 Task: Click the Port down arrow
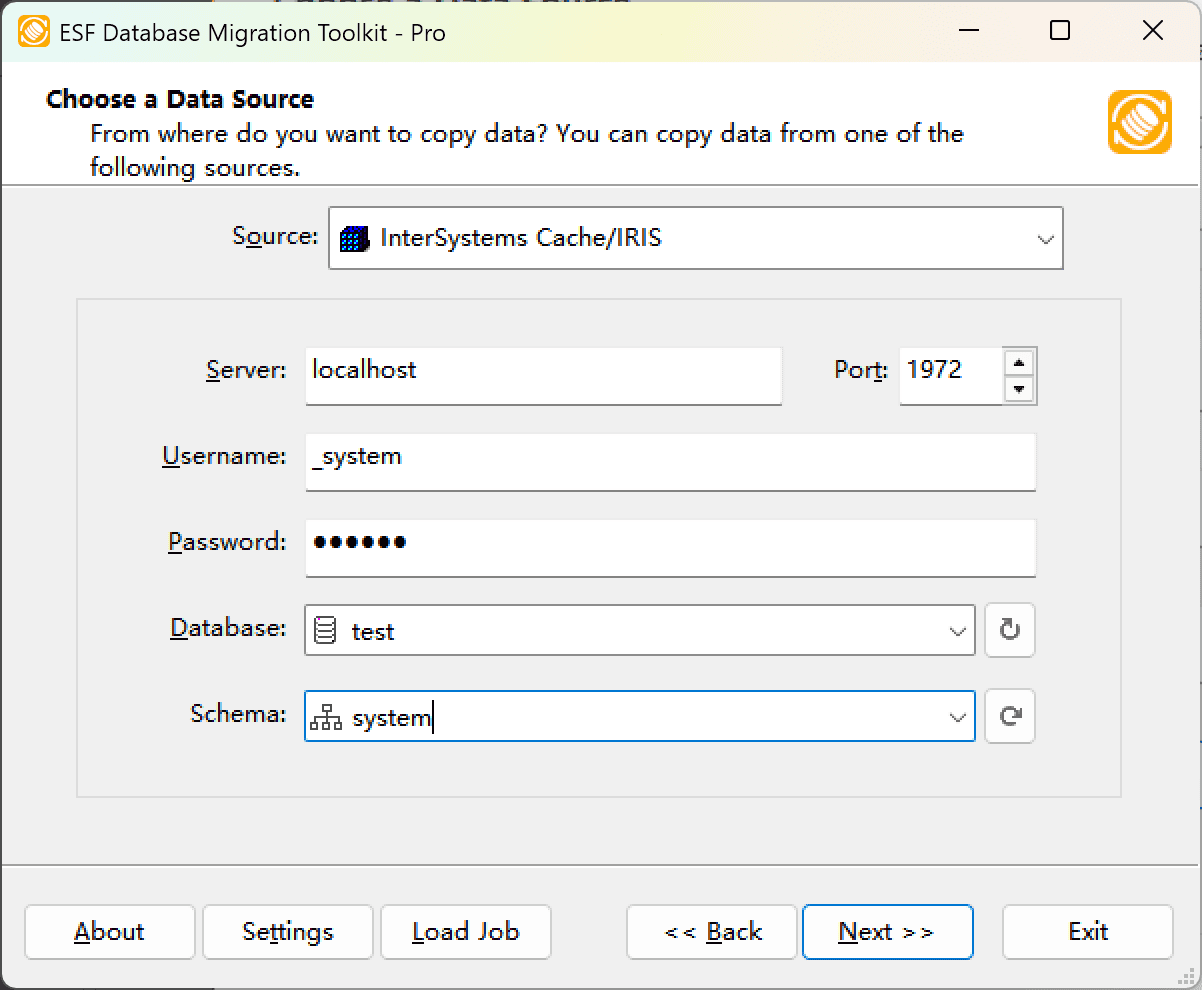click(1020, 388)
